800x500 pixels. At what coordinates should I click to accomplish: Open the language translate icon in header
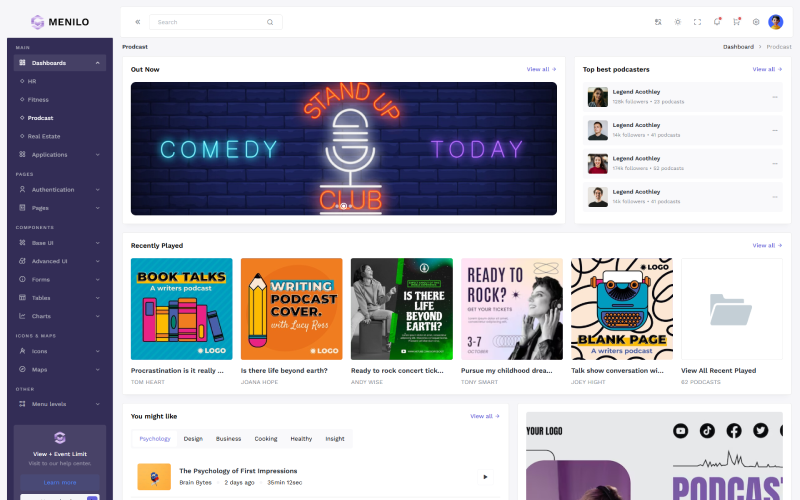pos(658,22)
